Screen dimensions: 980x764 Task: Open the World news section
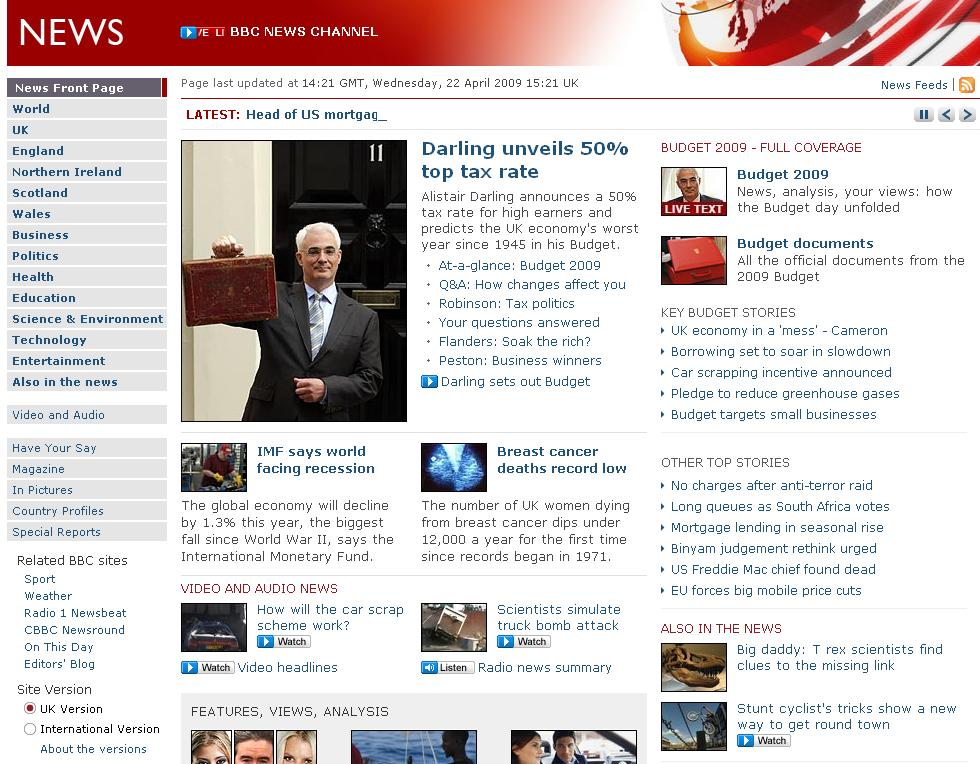(87, 109)
